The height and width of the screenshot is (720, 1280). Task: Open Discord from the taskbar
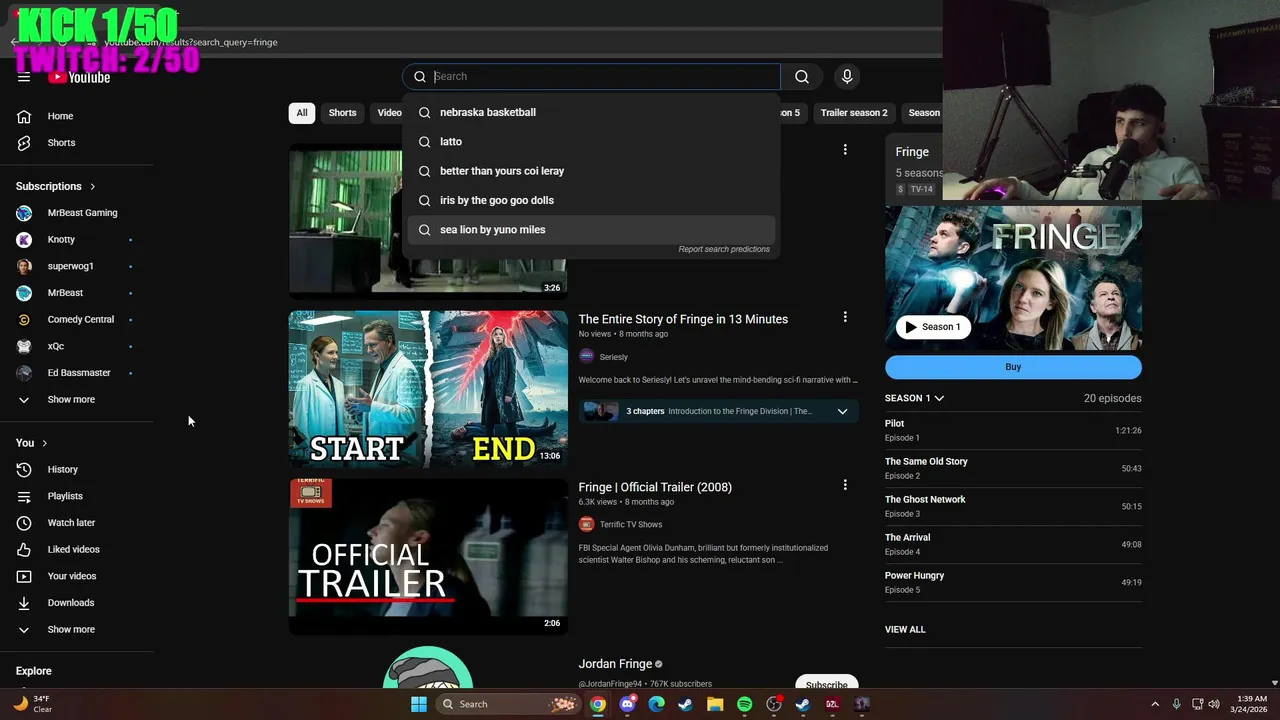627,704
